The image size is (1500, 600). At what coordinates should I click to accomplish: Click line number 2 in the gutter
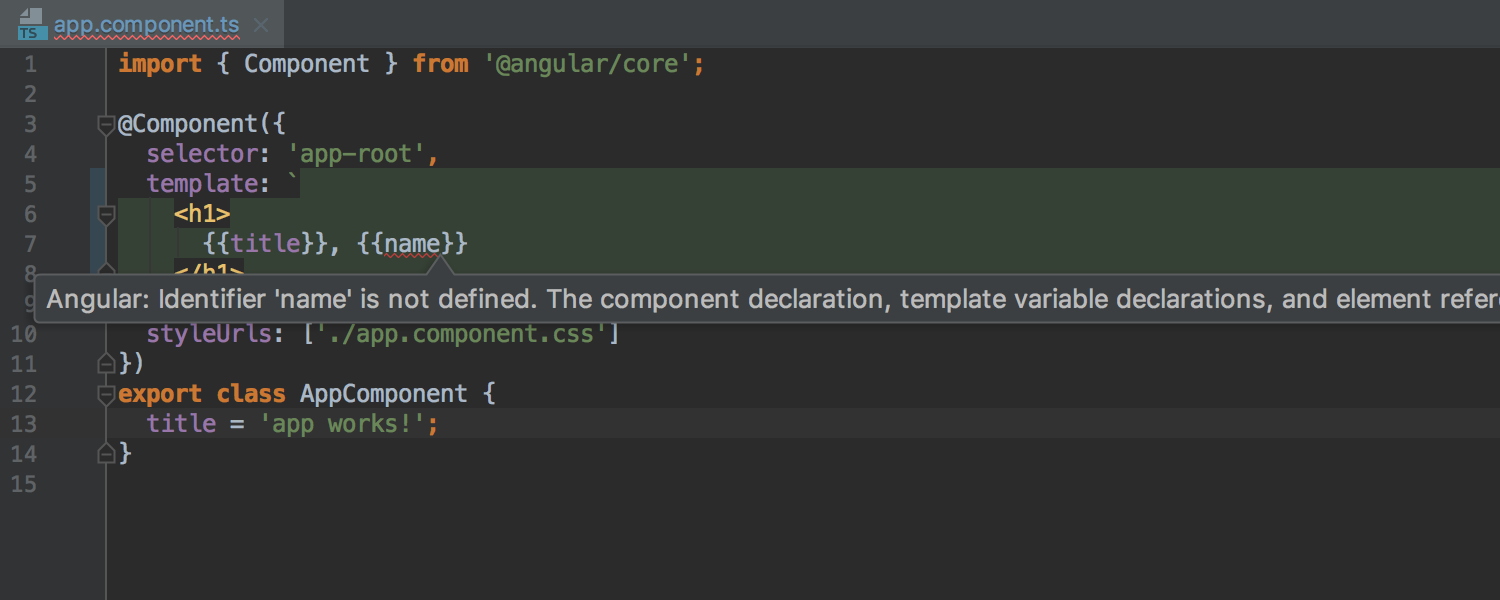click(x=30, y=94)
